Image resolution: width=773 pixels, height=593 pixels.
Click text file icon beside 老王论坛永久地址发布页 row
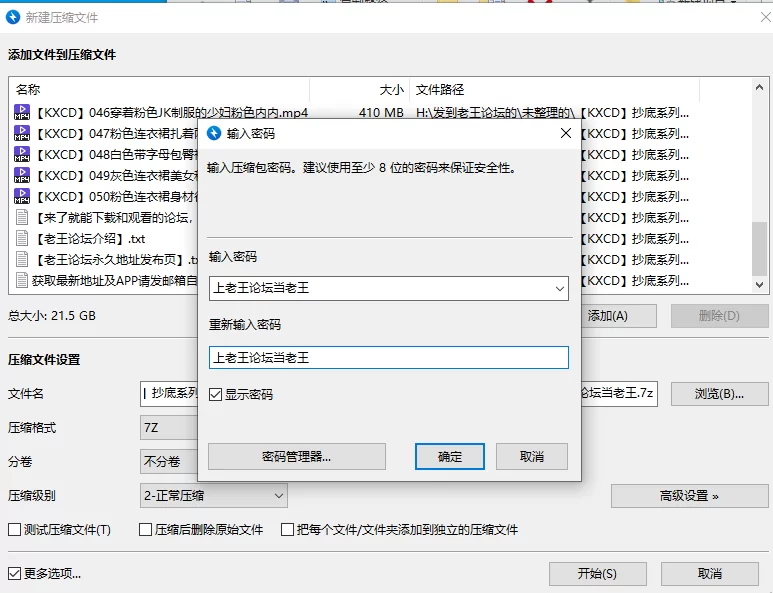(22, 259)
